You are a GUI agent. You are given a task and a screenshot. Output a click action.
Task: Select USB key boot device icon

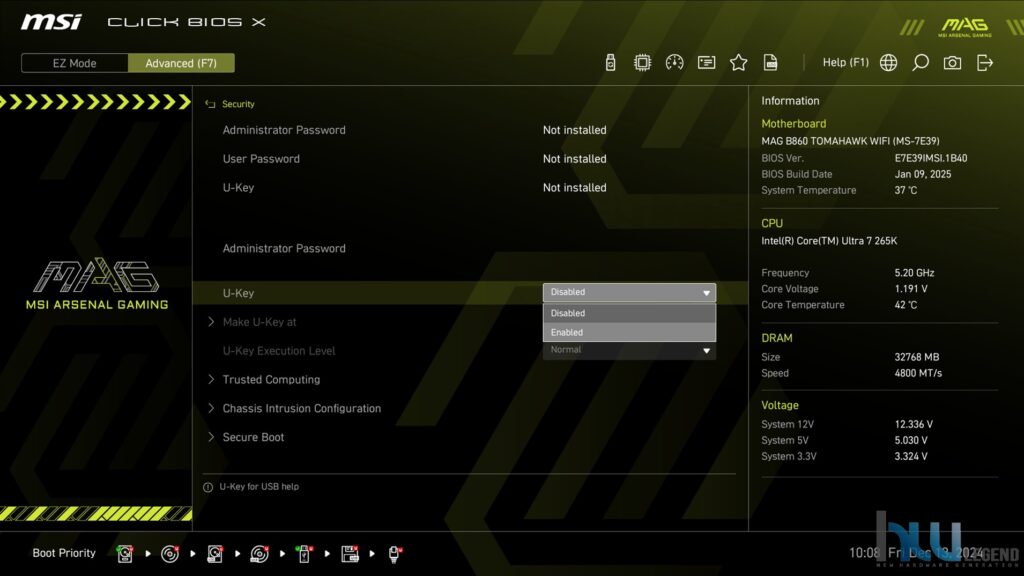[304, 554]
